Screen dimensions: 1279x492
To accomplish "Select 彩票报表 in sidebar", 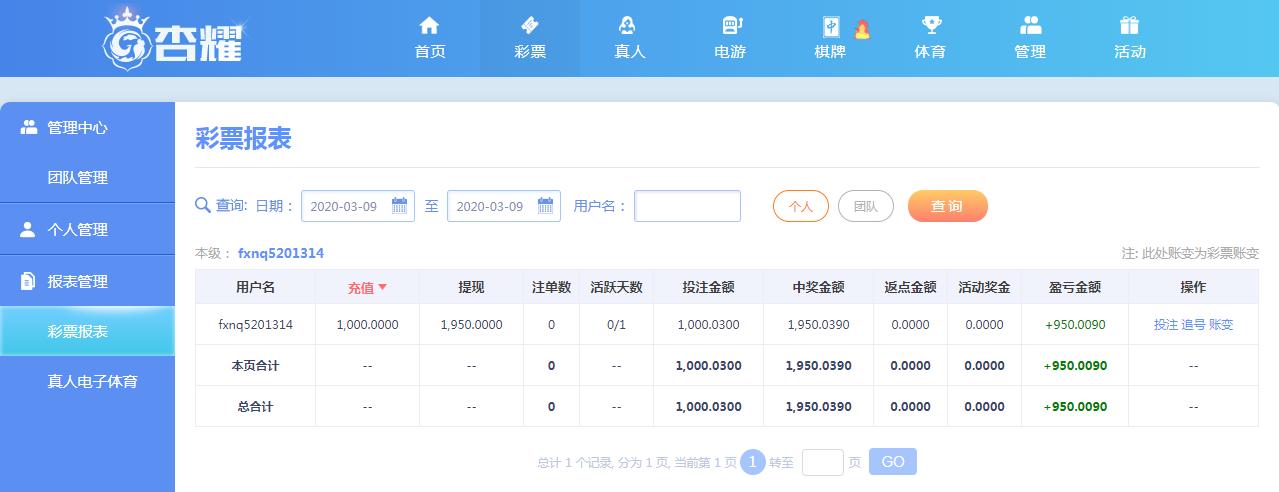I will pyautogui.click(x=87, y=331).
